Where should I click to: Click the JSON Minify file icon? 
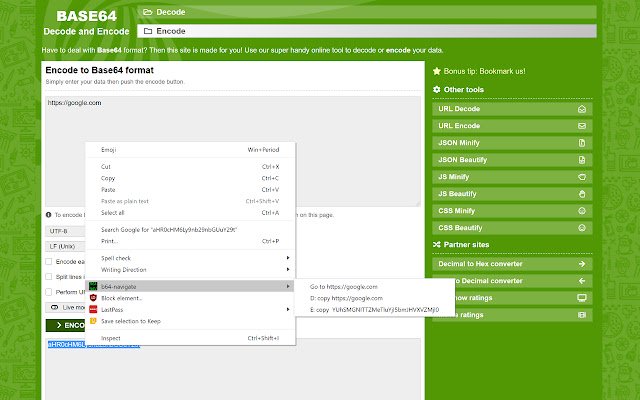(582, 143)
